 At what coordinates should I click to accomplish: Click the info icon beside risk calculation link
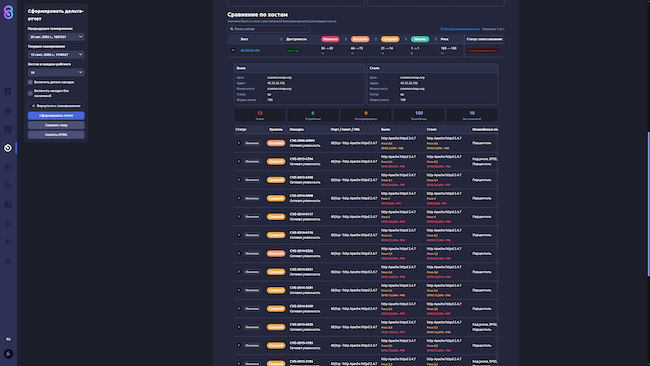(442, 29)
